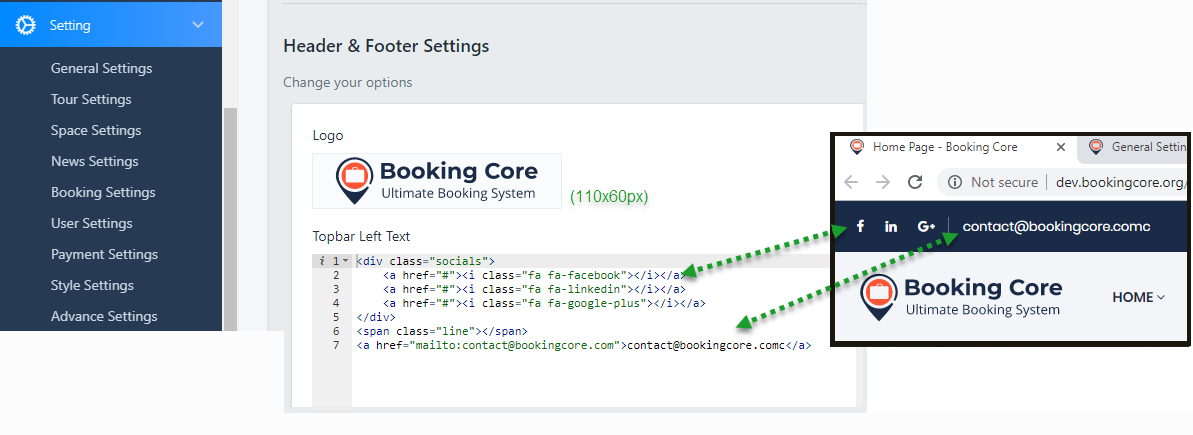Go to Space Settings
This screenshot has width=1193, height=435.
pyautogui.click(x=96, y=131)
